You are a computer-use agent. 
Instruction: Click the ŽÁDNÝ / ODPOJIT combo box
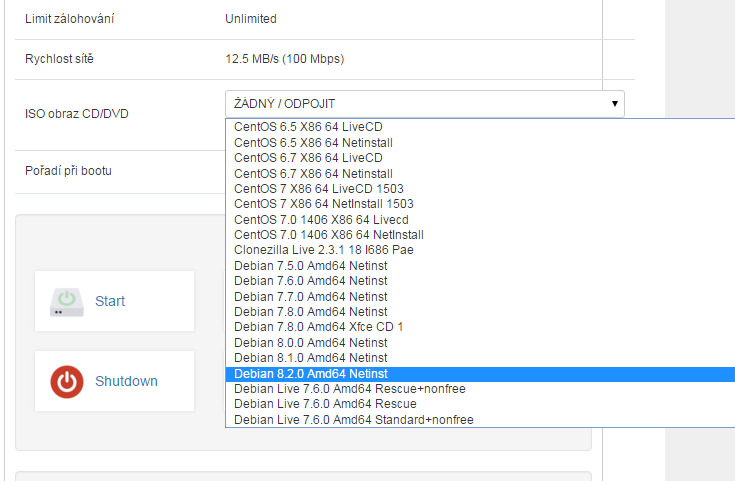click(424, 104)
